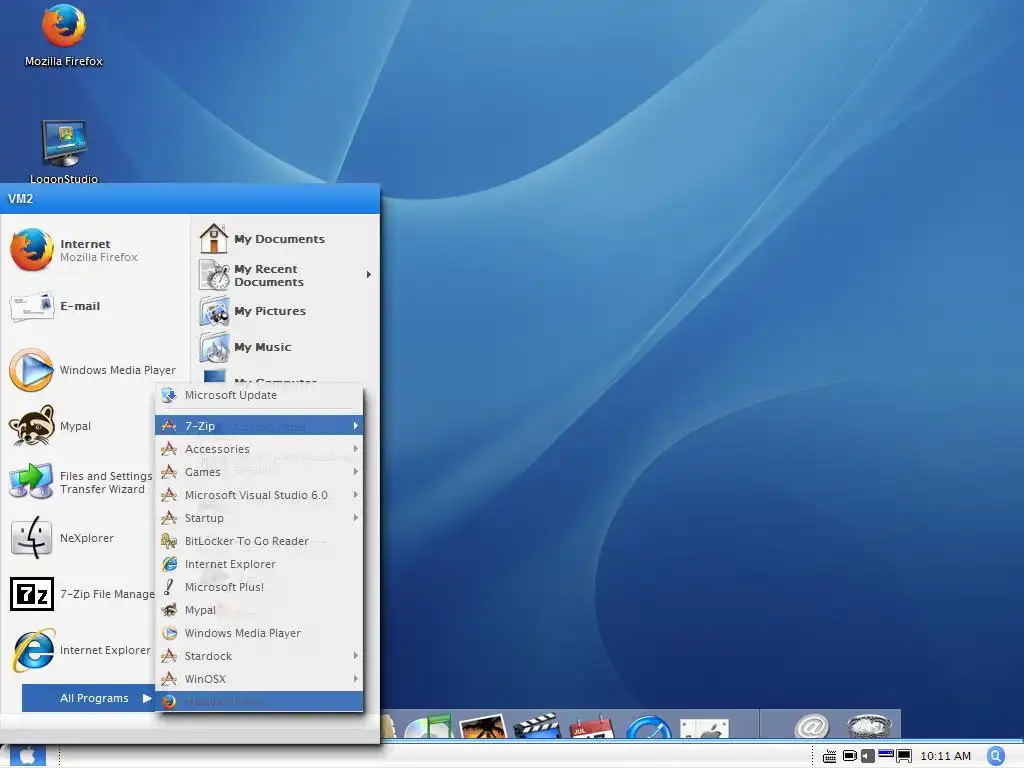1024x768 pixels.
Task: Select Windows Media Player in programs list
Action: [259, 633]
